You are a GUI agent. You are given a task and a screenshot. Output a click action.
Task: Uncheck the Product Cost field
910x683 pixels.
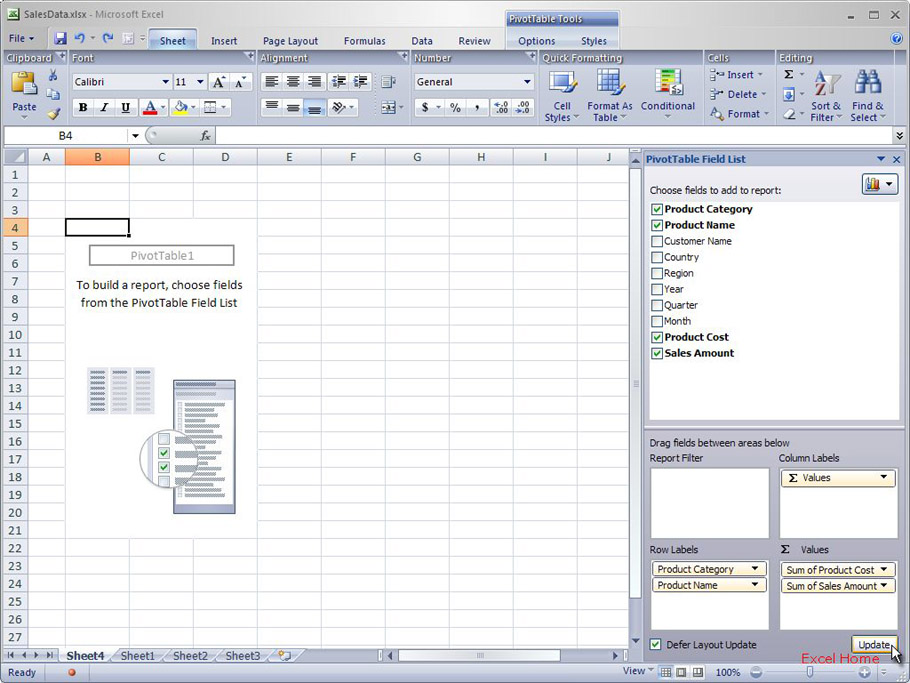click(657, 337)
